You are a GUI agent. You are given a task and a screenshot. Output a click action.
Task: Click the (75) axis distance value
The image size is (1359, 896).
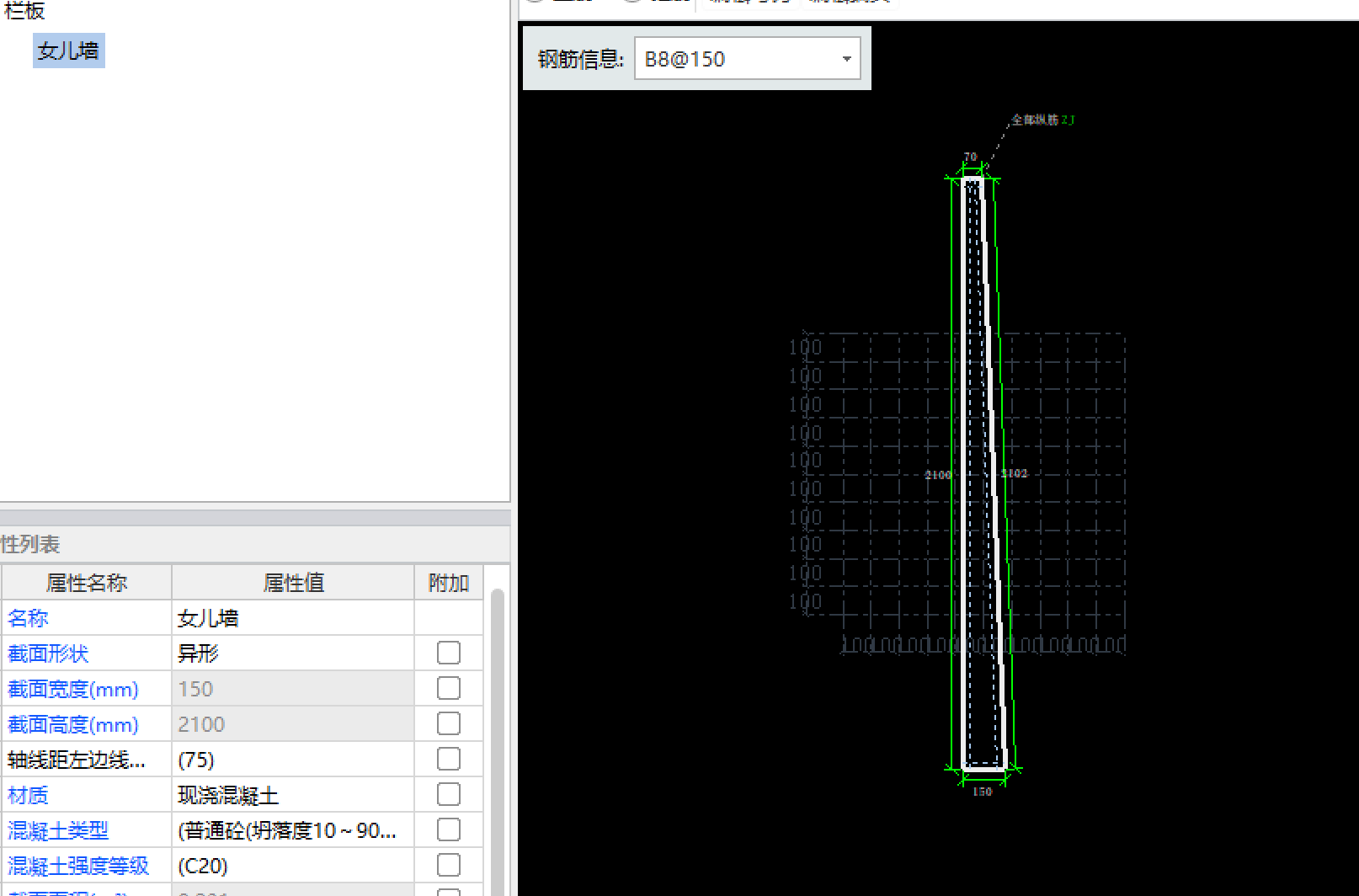pos(293,760)
